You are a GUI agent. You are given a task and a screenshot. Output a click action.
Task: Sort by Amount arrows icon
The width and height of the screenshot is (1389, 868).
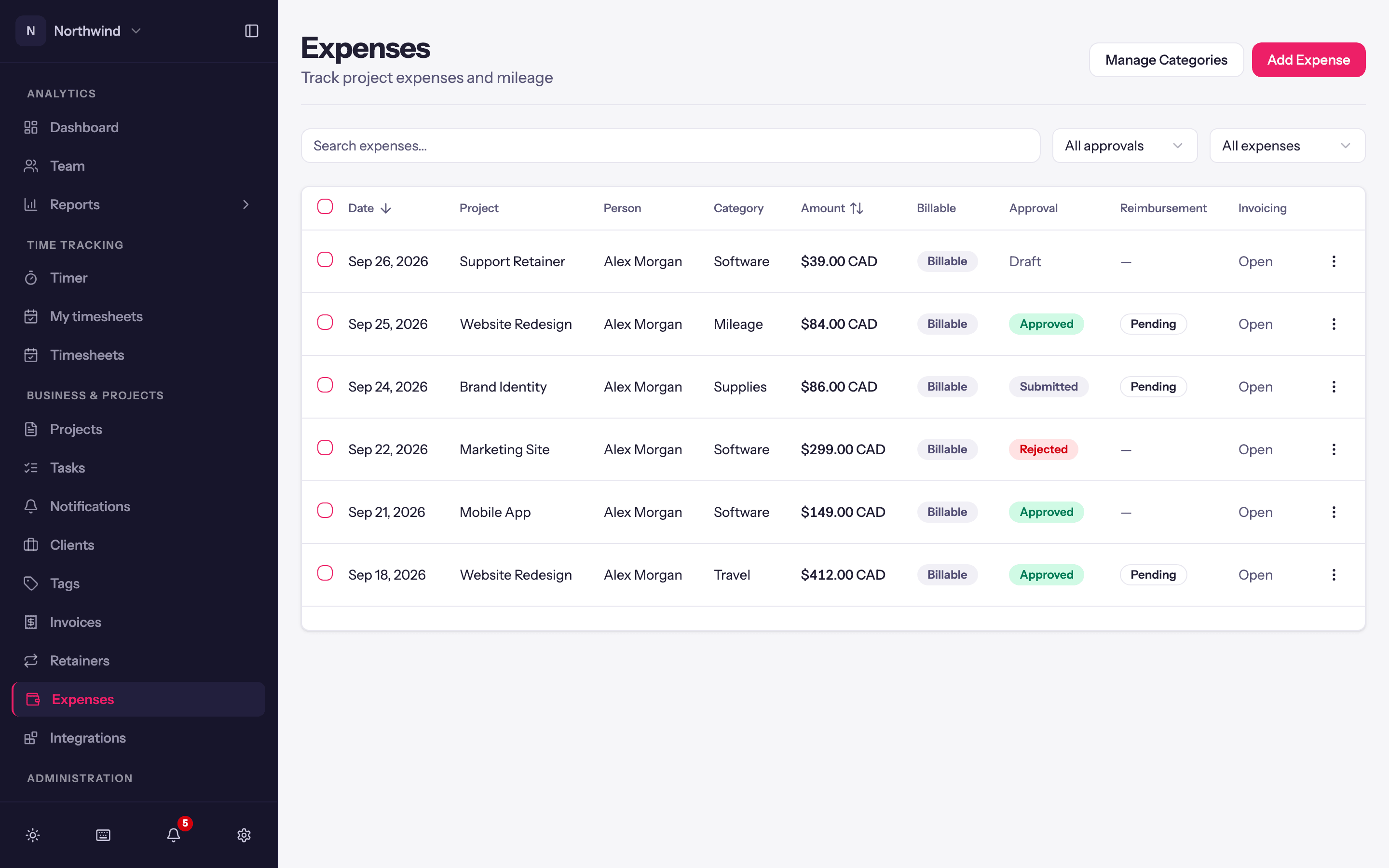(x=857, y=208)
